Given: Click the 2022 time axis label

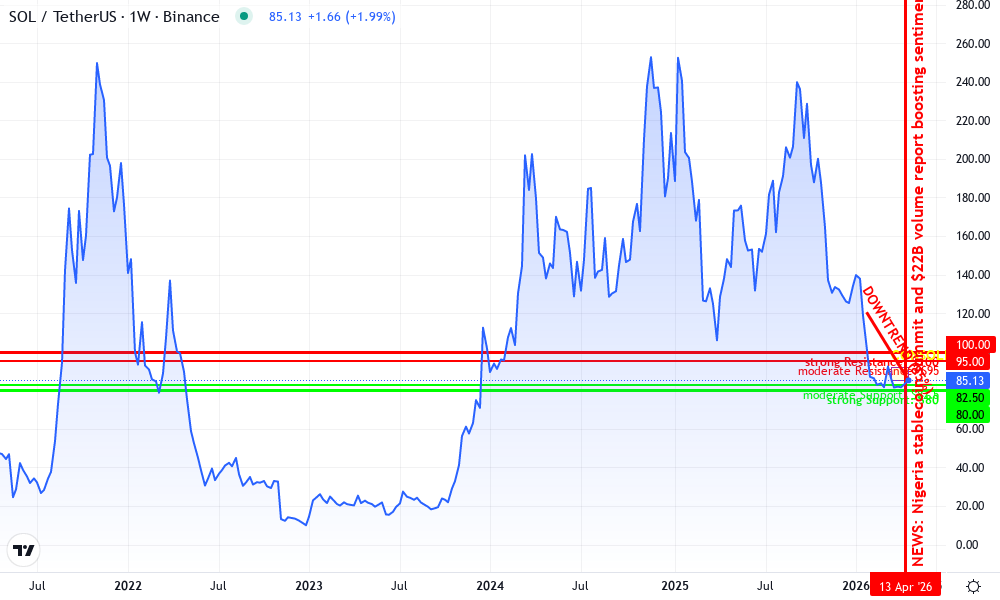Looking at the screenshot, I should click(128, 585).
